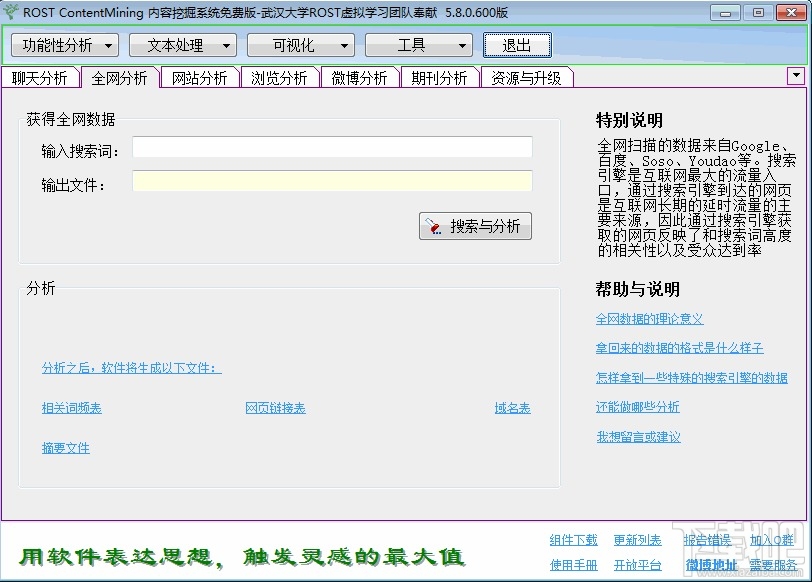The height and width of the screenshot is (582, 812).
Task: Click the ROST ContentMining title bar icon
Action: 10,13
